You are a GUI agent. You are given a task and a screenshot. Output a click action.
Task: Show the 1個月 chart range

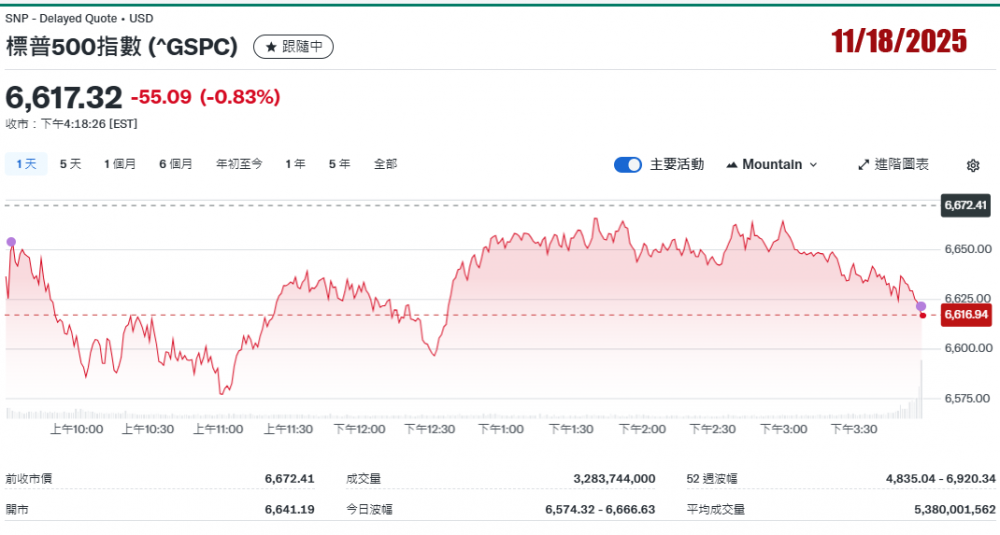point(120,164)
